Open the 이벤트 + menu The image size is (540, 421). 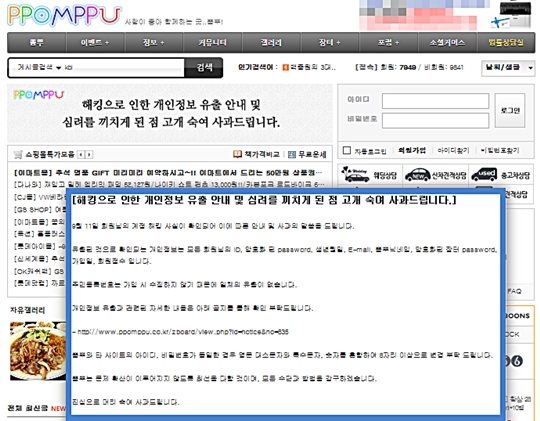95,42
